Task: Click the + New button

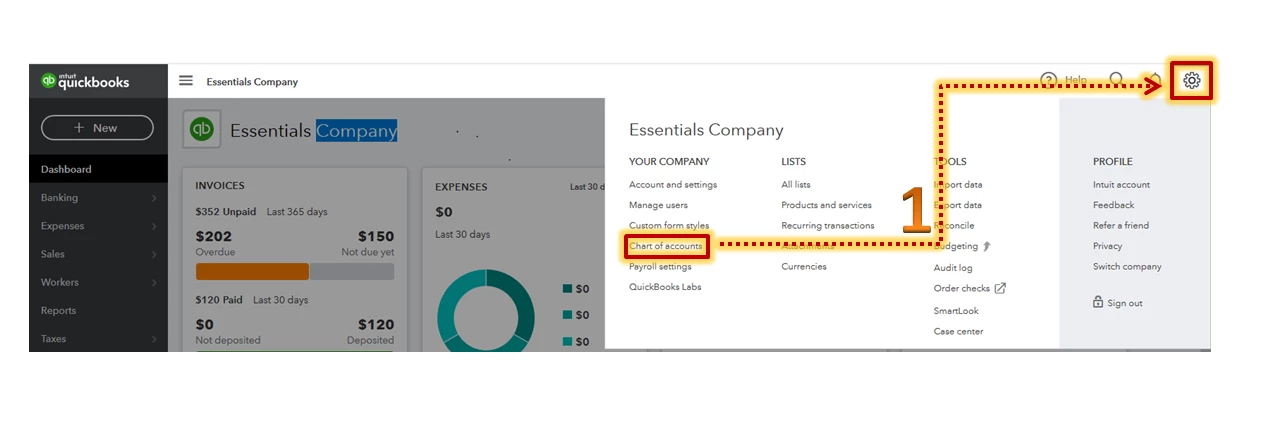Action: [x=97, y=128]
